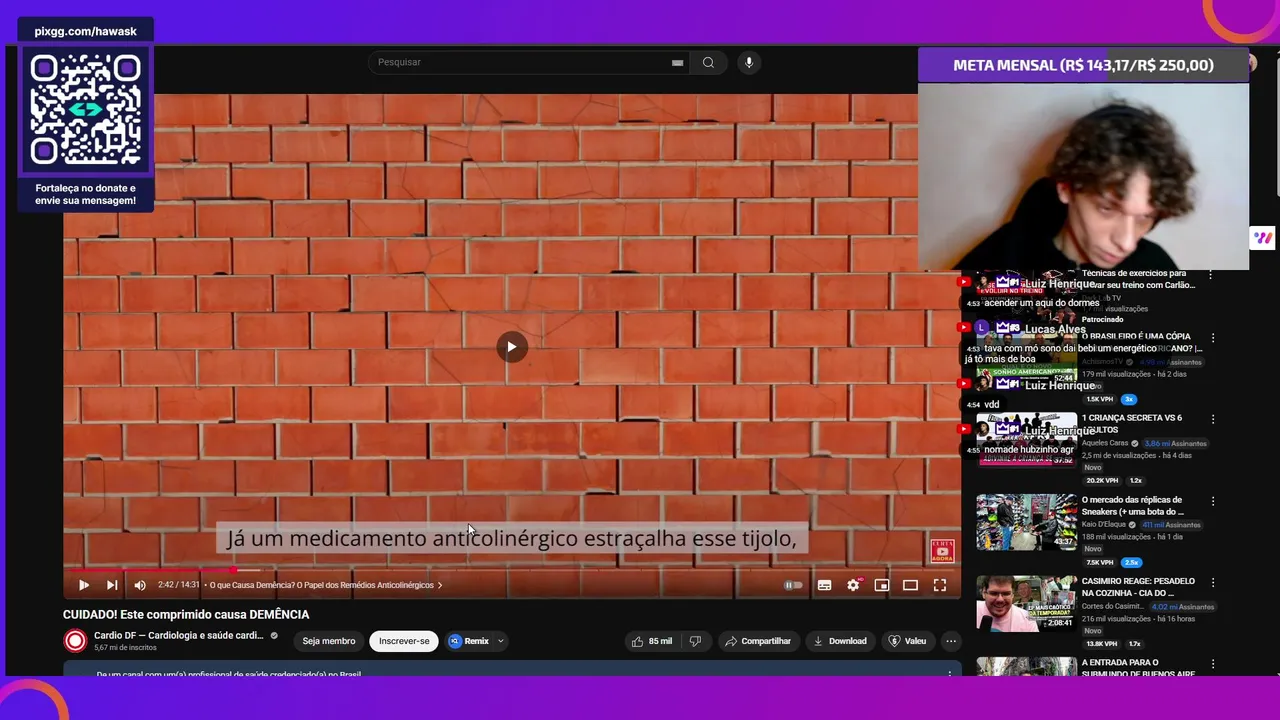Subscribe with Inscrever-se button

pos(404,641)
